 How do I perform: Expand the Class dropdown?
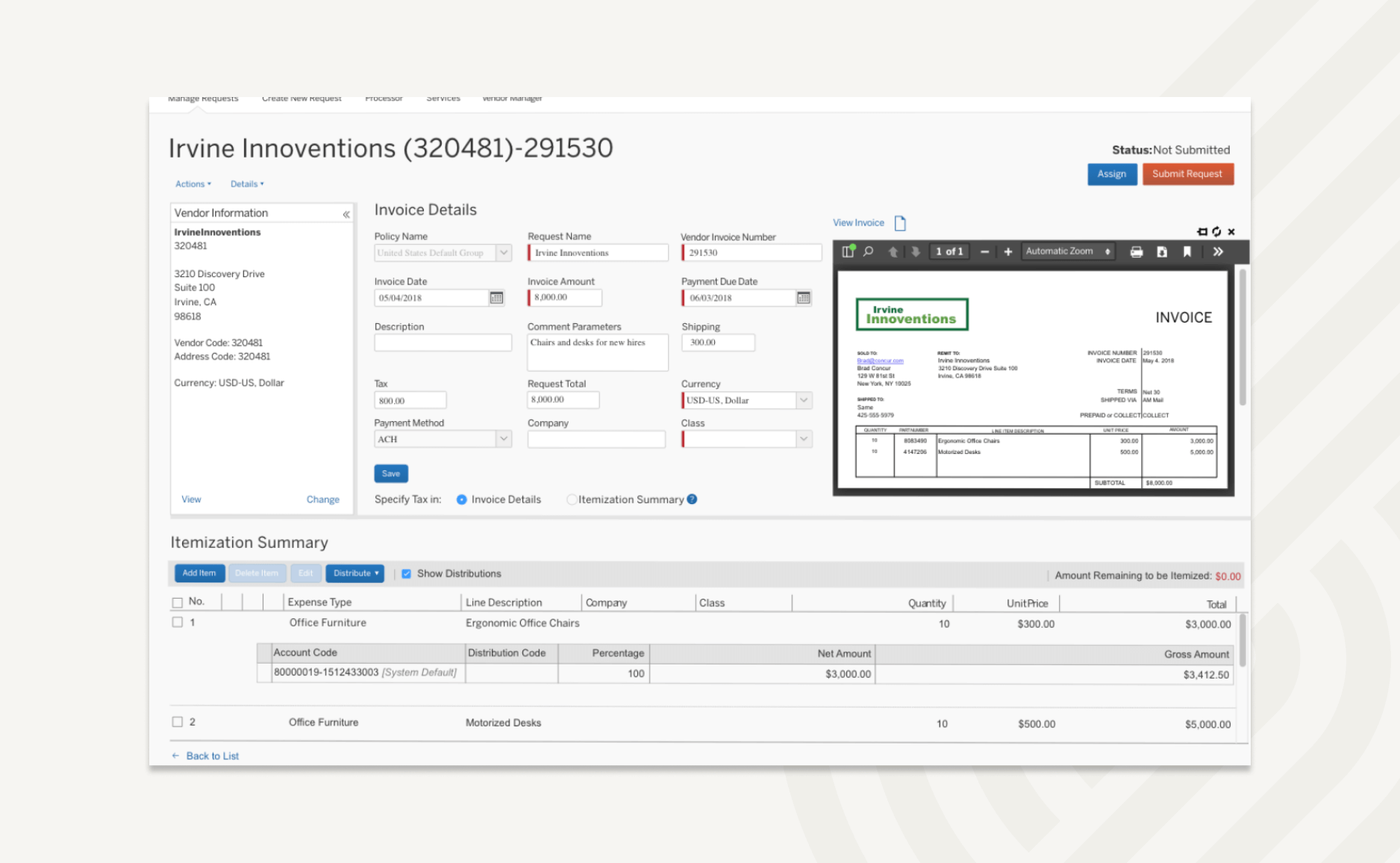(x=804, y=439)
